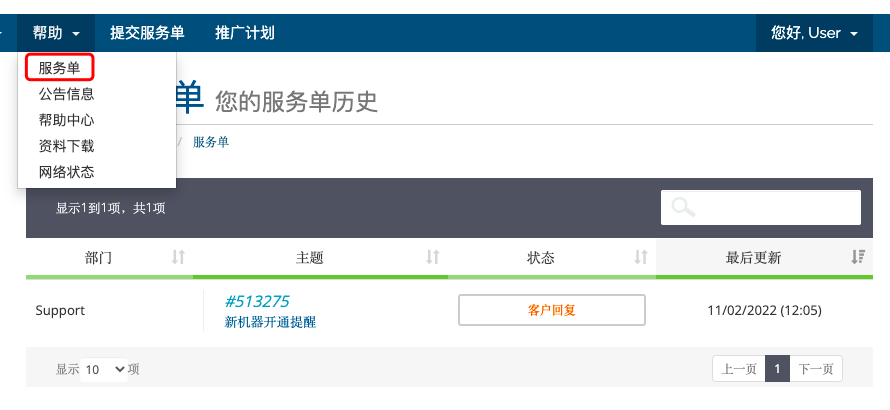This screenshot has height=410, width=890.
Task: Go to 提交服务单 in the navbar
Action: (147, 33)
